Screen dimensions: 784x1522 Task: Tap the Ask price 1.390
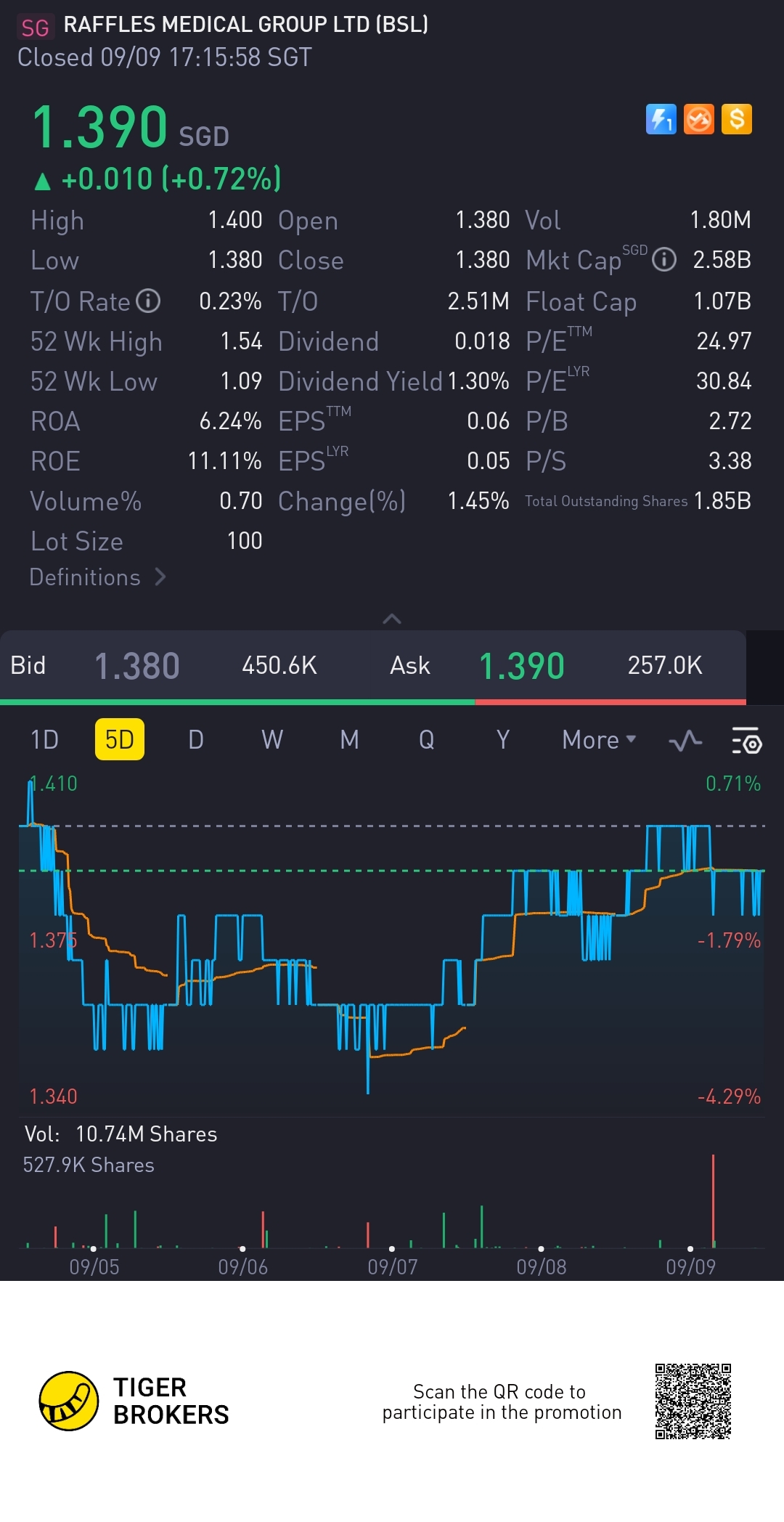coord(522,666)
